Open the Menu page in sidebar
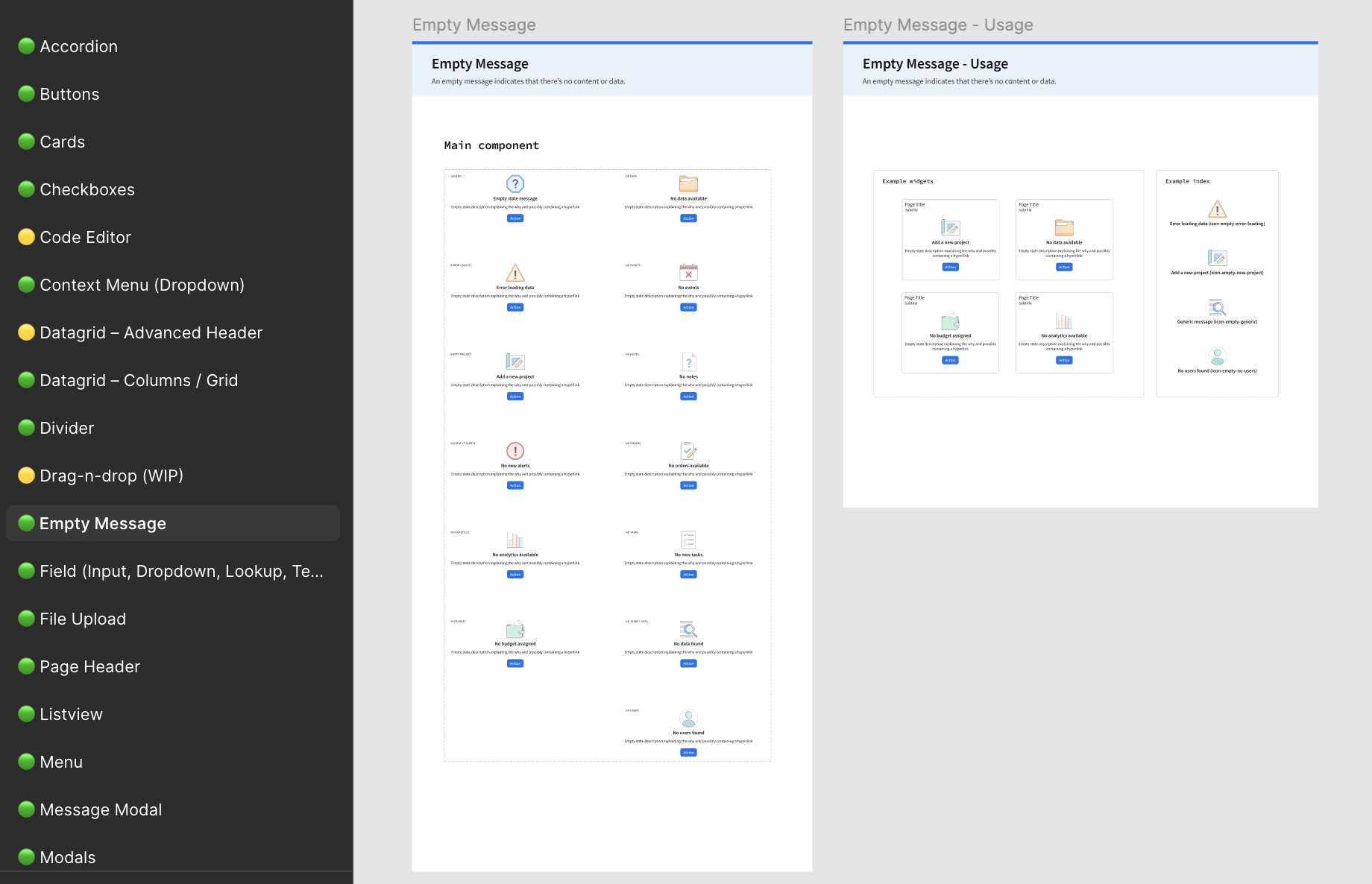The height and width of the screenshot is (884, 1372). pos(173,762)
